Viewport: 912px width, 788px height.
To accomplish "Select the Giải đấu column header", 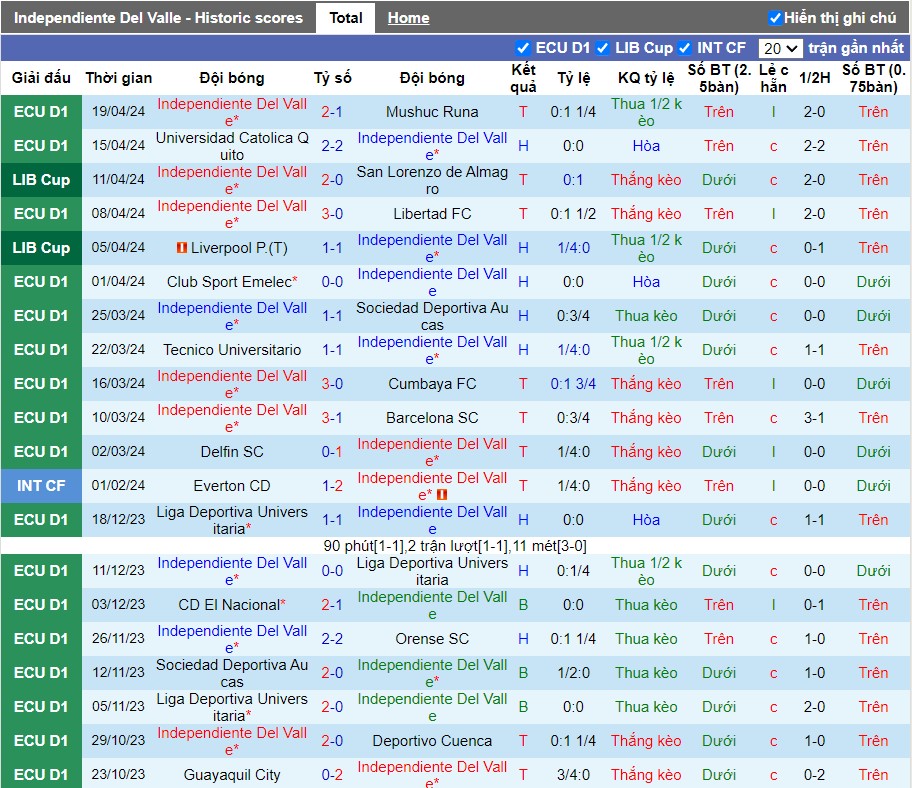I will (41, 78).
